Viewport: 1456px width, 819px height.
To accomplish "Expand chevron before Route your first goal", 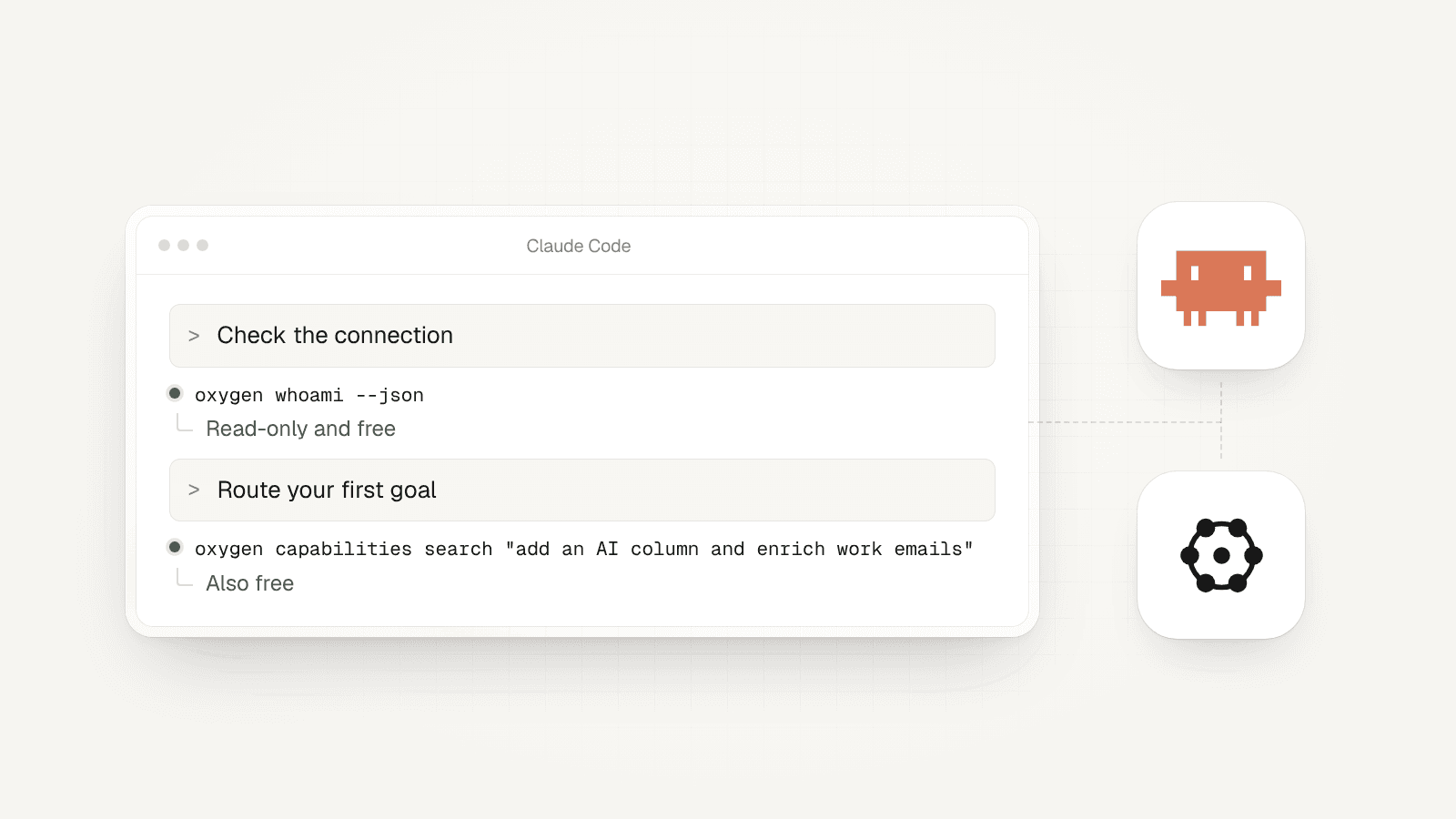I will coord(194,490).
